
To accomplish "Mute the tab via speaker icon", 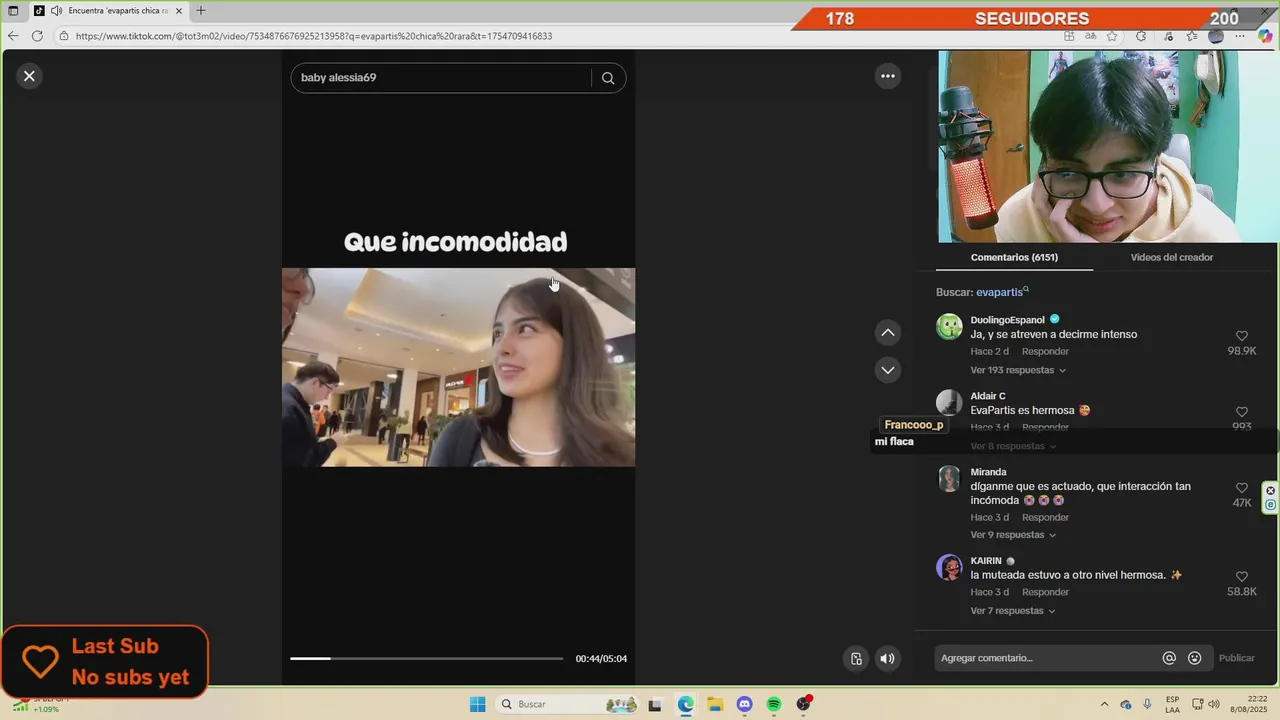I will coord(56,11).
